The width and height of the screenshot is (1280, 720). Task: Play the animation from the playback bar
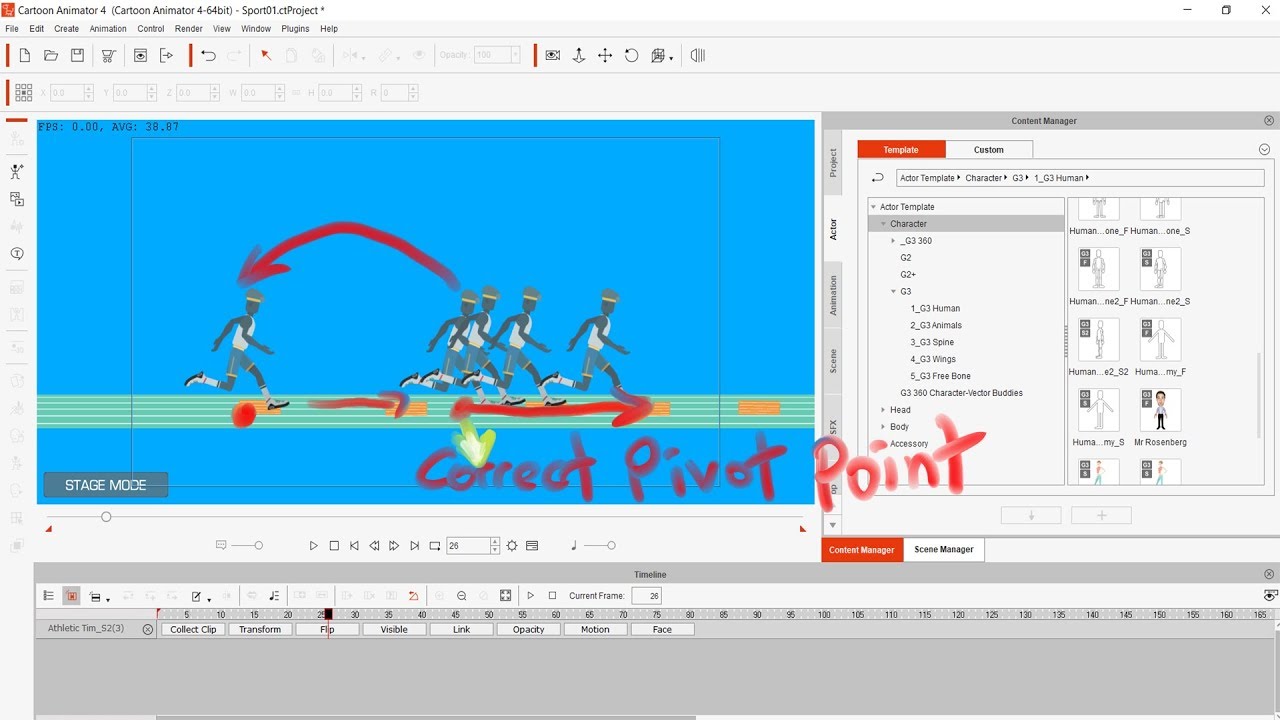(x=314, y=546)
